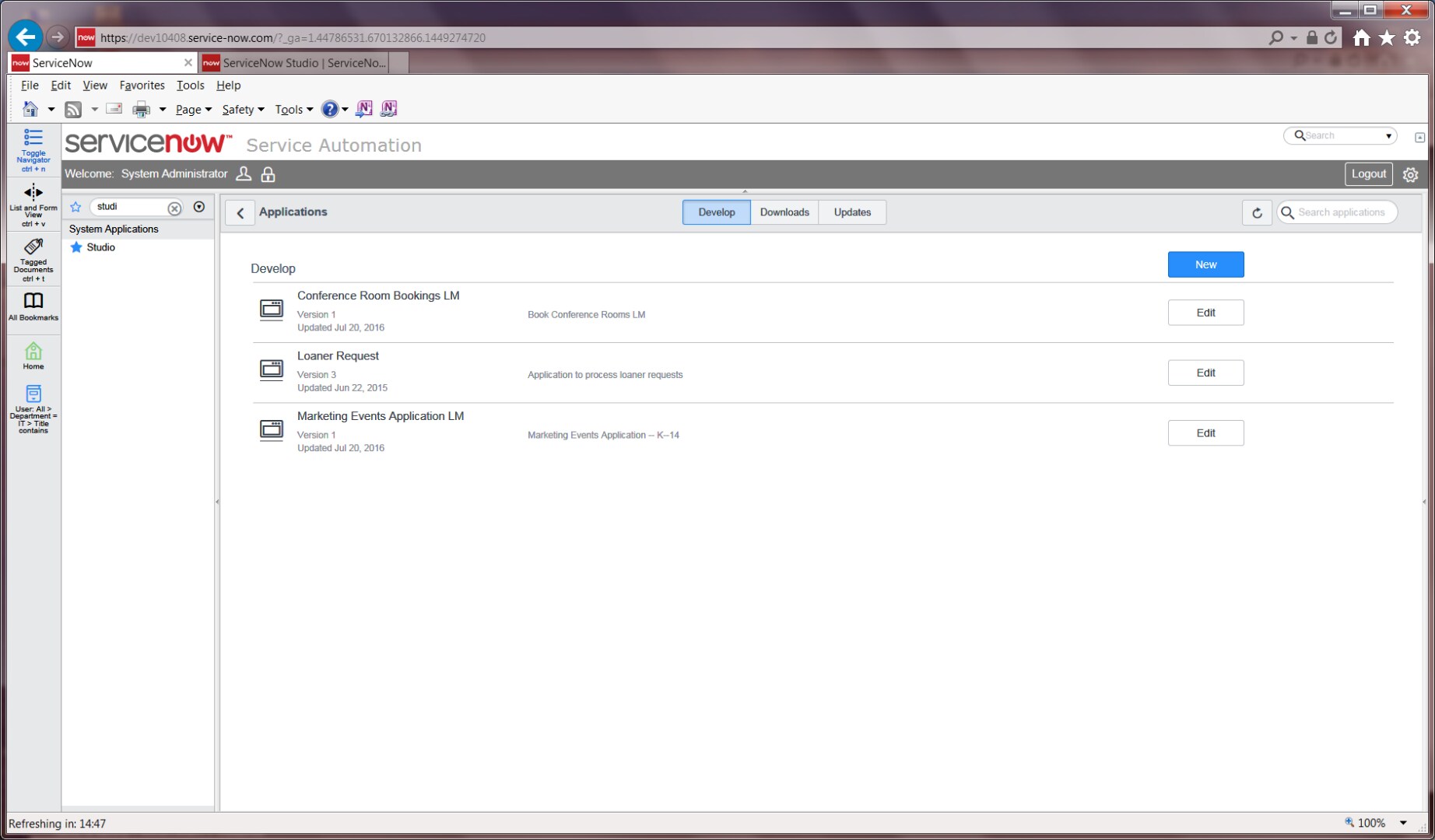Select the Develop tab

716,212
